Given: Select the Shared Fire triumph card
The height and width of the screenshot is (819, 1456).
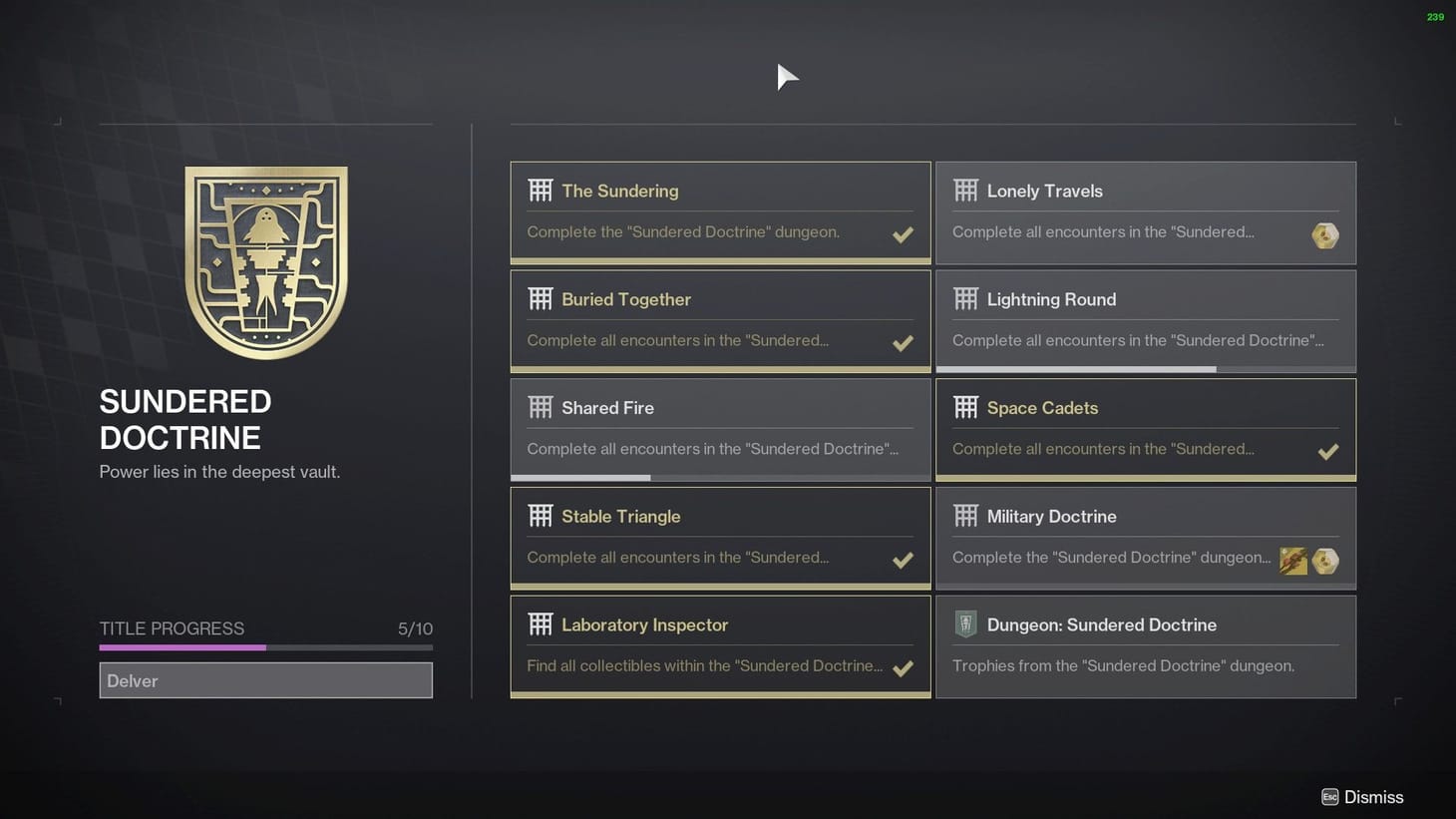Looking at the screenshot, I should coord(720,429).
